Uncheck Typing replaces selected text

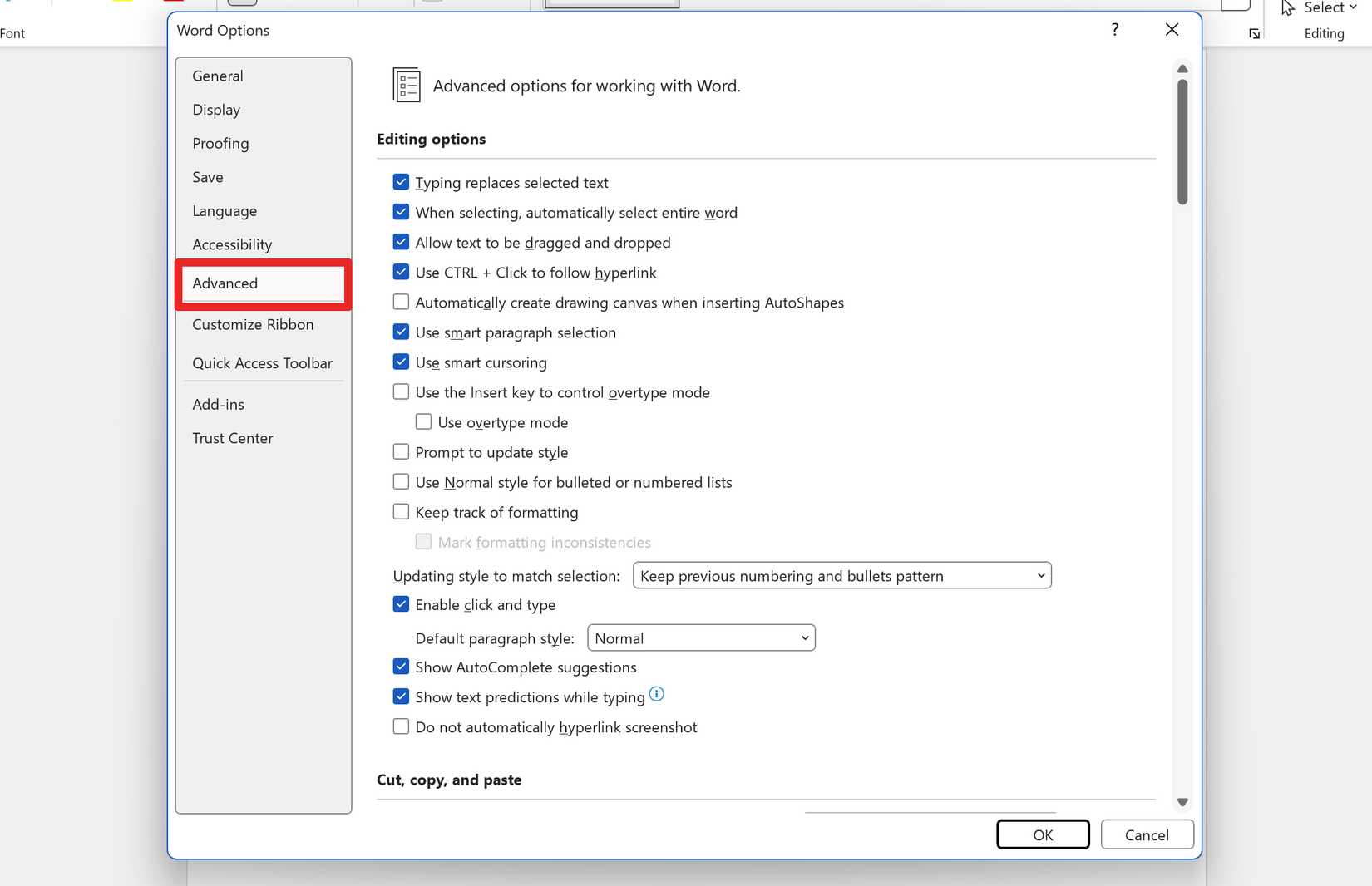pyautogui.click(x=401, y=181)
